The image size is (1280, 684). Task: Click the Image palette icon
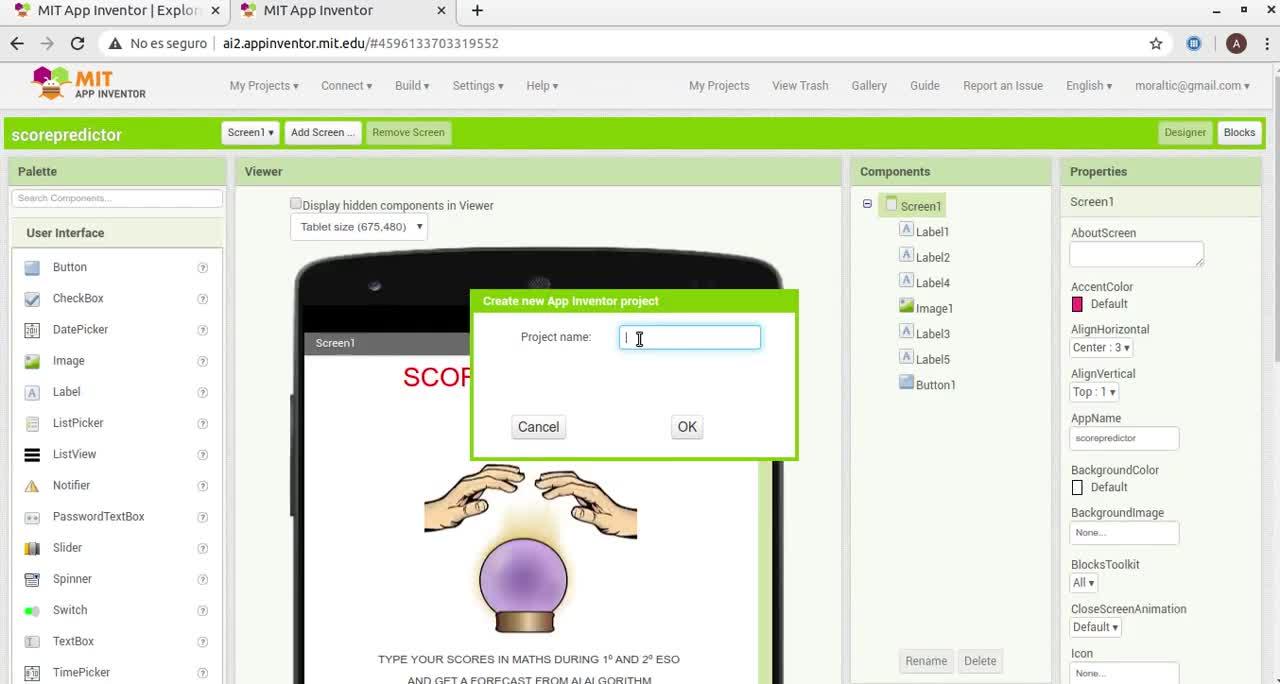point(32,361)
